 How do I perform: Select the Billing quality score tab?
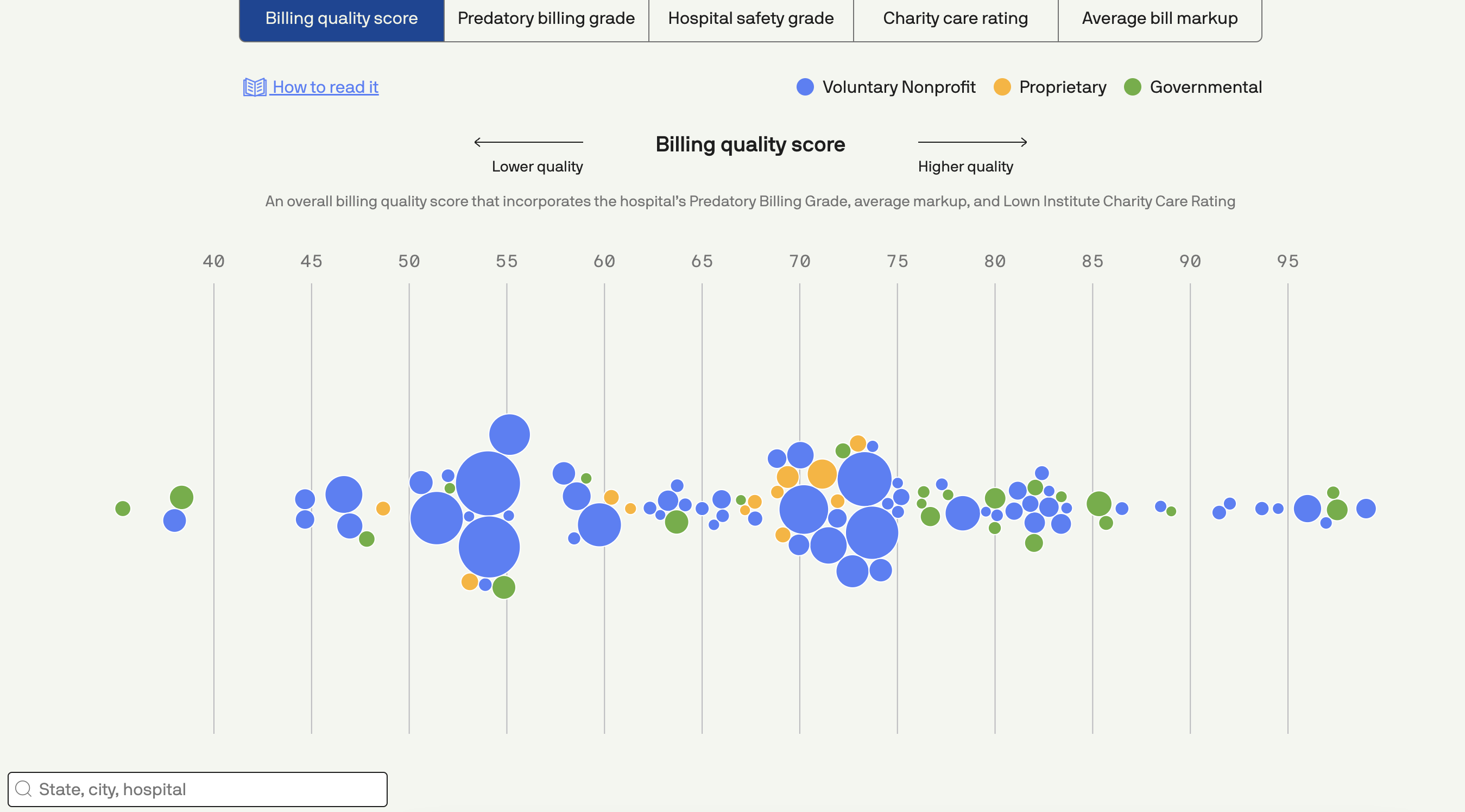point(341,19)
